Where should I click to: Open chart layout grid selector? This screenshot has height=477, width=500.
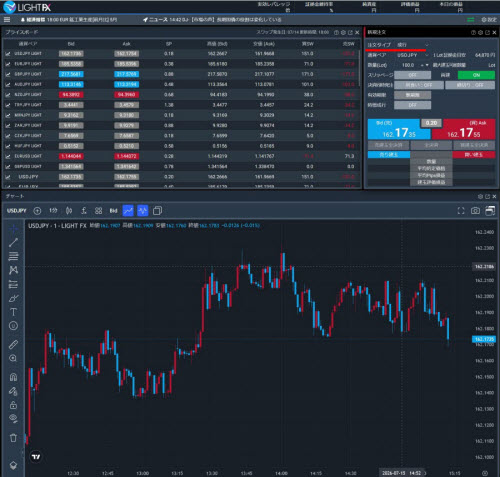tap(98, 211)
